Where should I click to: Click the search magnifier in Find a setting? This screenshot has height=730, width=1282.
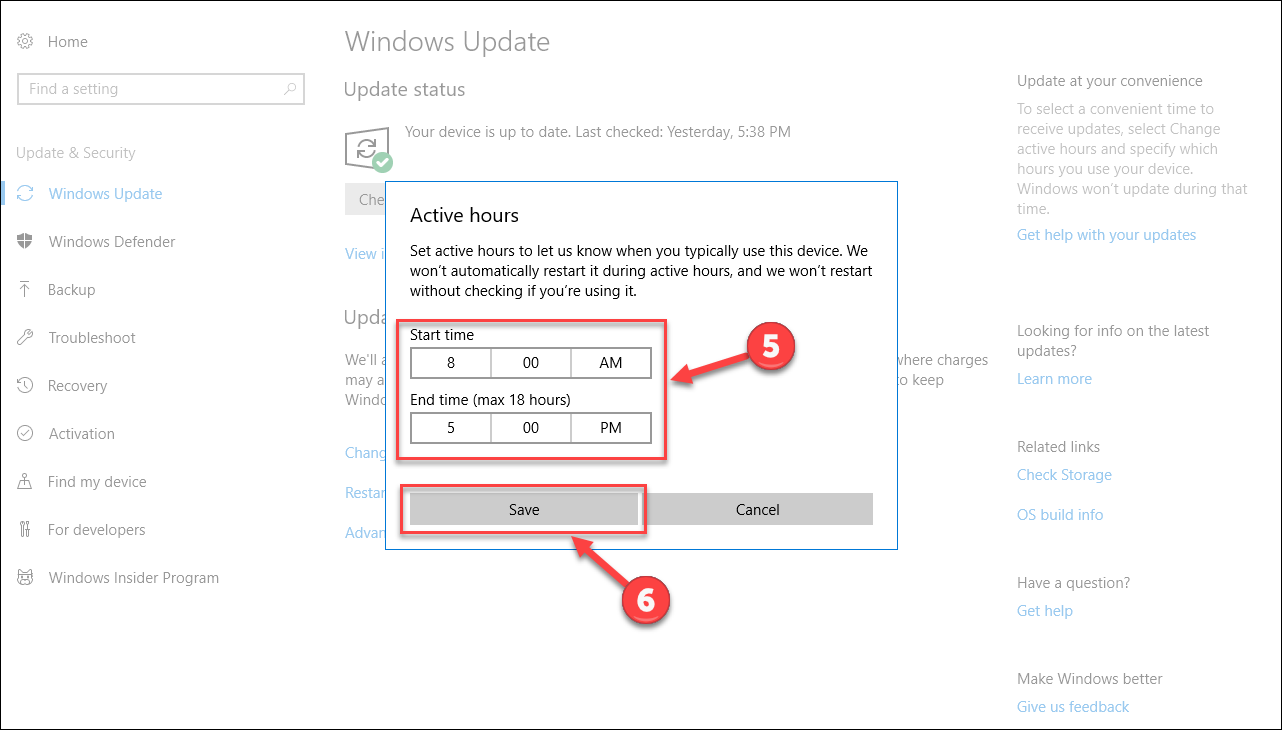(x=291, y=89)
